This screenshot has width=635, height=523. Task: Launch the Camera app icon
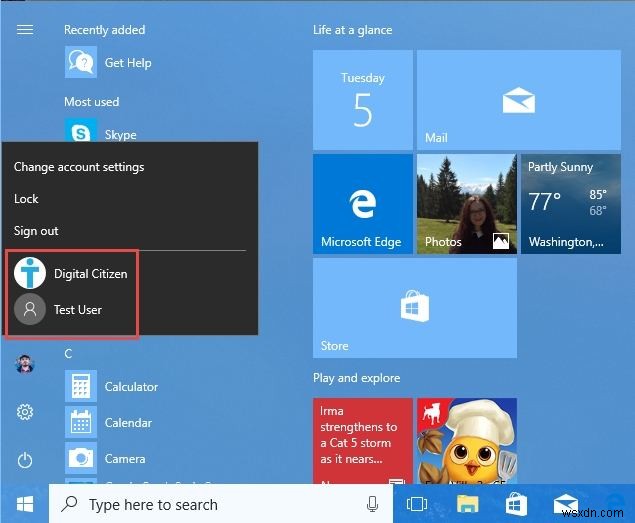[81, 458]
